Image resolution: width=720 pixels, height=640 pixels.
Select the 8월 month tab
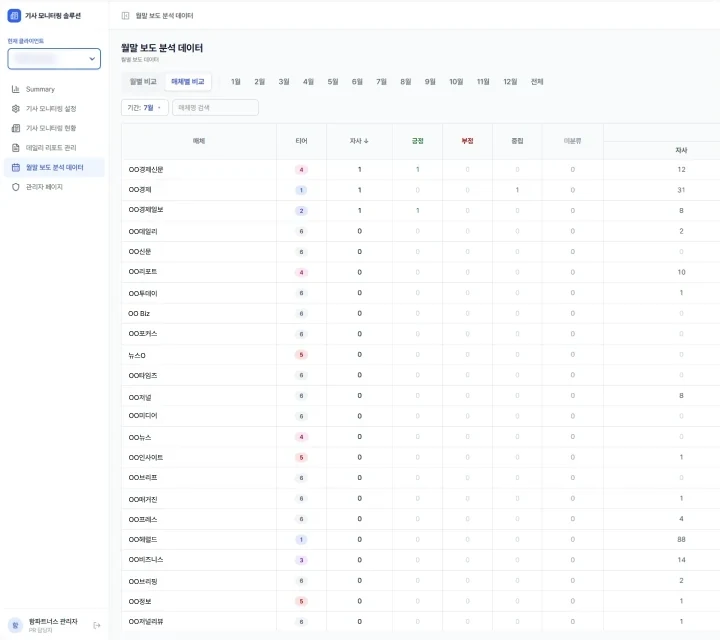pyautogui.click(x=405, y=82)
